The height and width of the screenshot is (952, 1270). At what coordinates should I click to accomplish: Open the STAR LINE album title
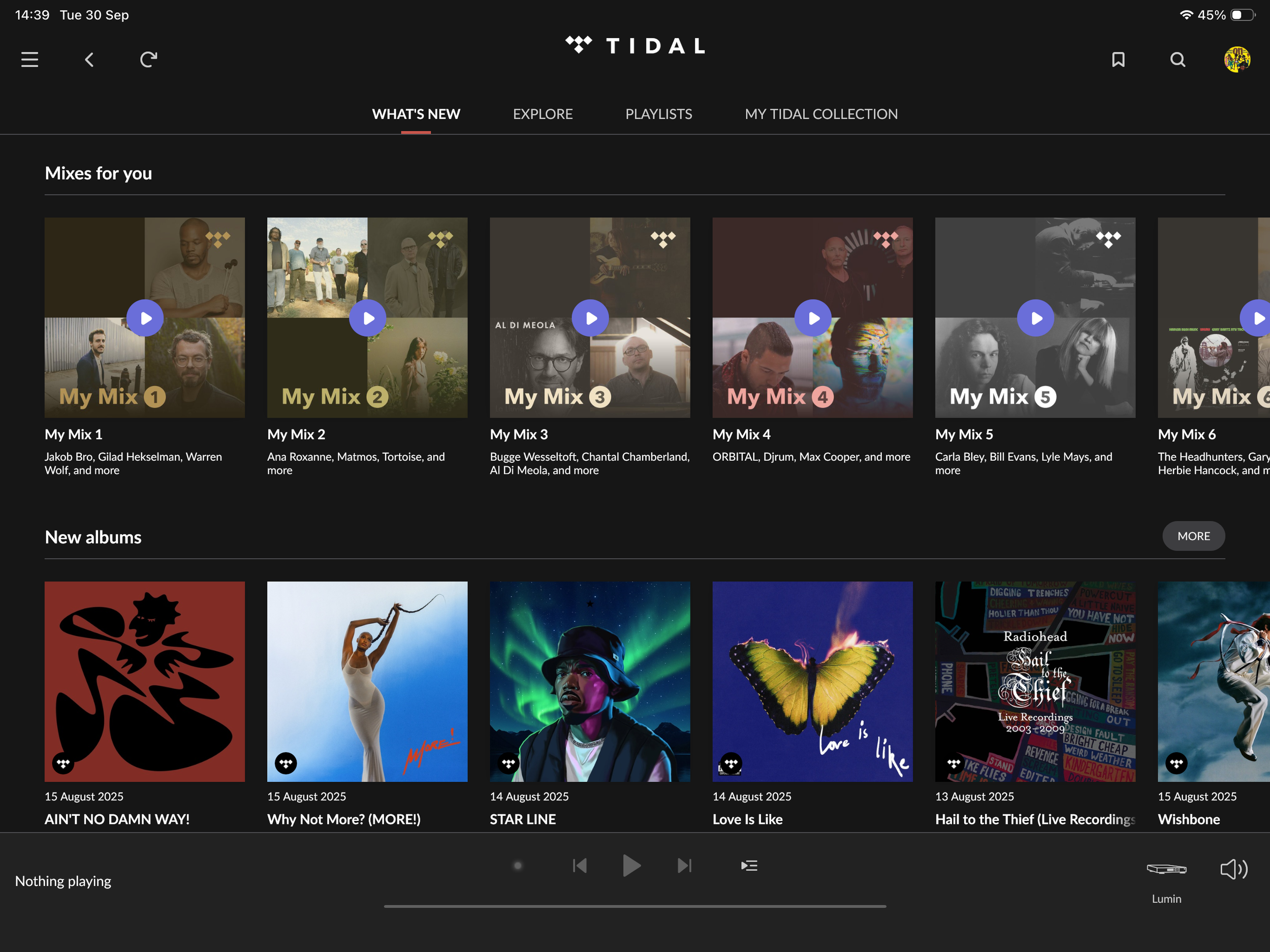pos(522,819)
